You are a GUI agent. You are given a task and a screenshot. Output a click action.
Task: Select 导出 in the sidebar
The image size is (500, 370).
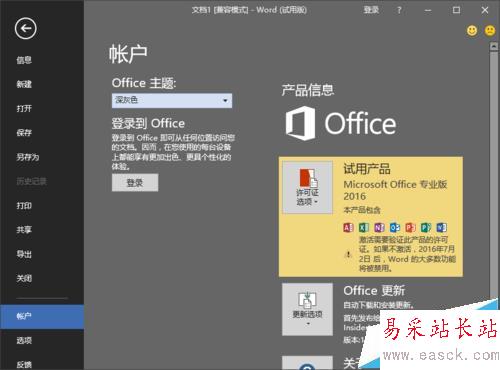42,254
